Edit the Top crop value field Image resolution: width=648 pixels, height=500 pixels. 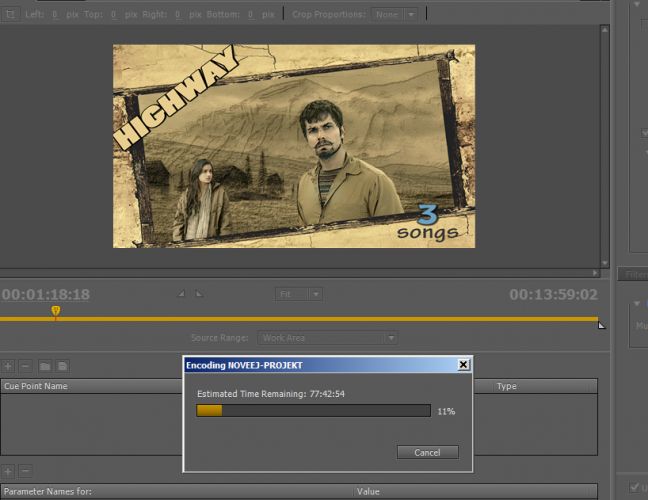[x=114, y=14]
